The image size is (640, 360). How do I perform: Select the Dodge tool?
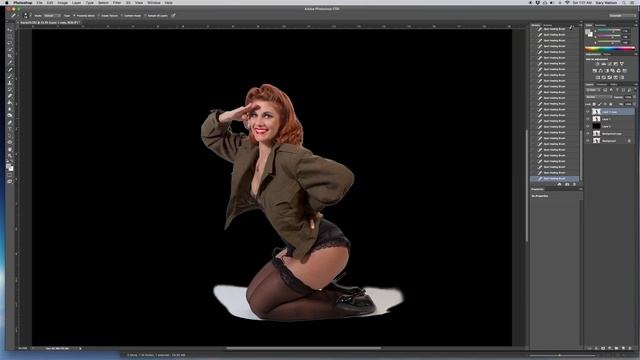pos(10,115)
